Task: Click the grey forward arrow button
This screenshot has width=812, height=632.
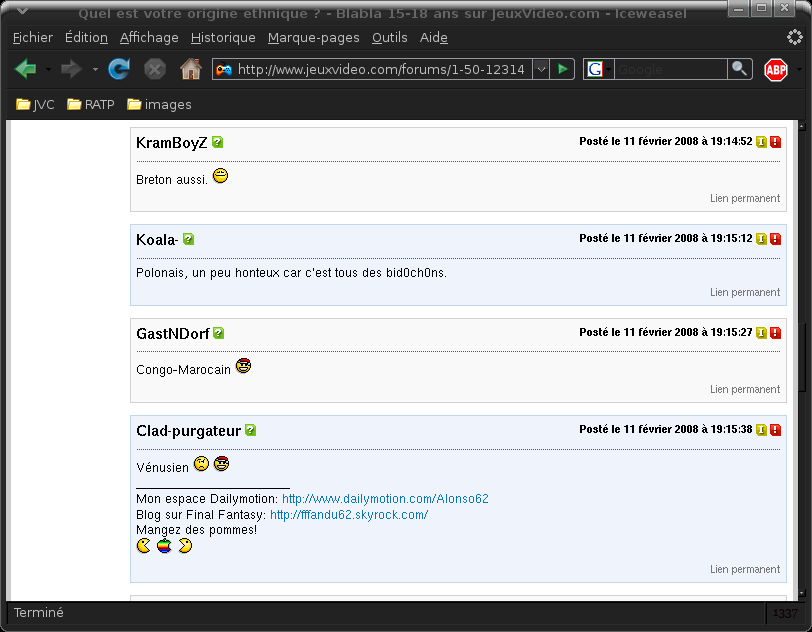Action: (71, 69)
